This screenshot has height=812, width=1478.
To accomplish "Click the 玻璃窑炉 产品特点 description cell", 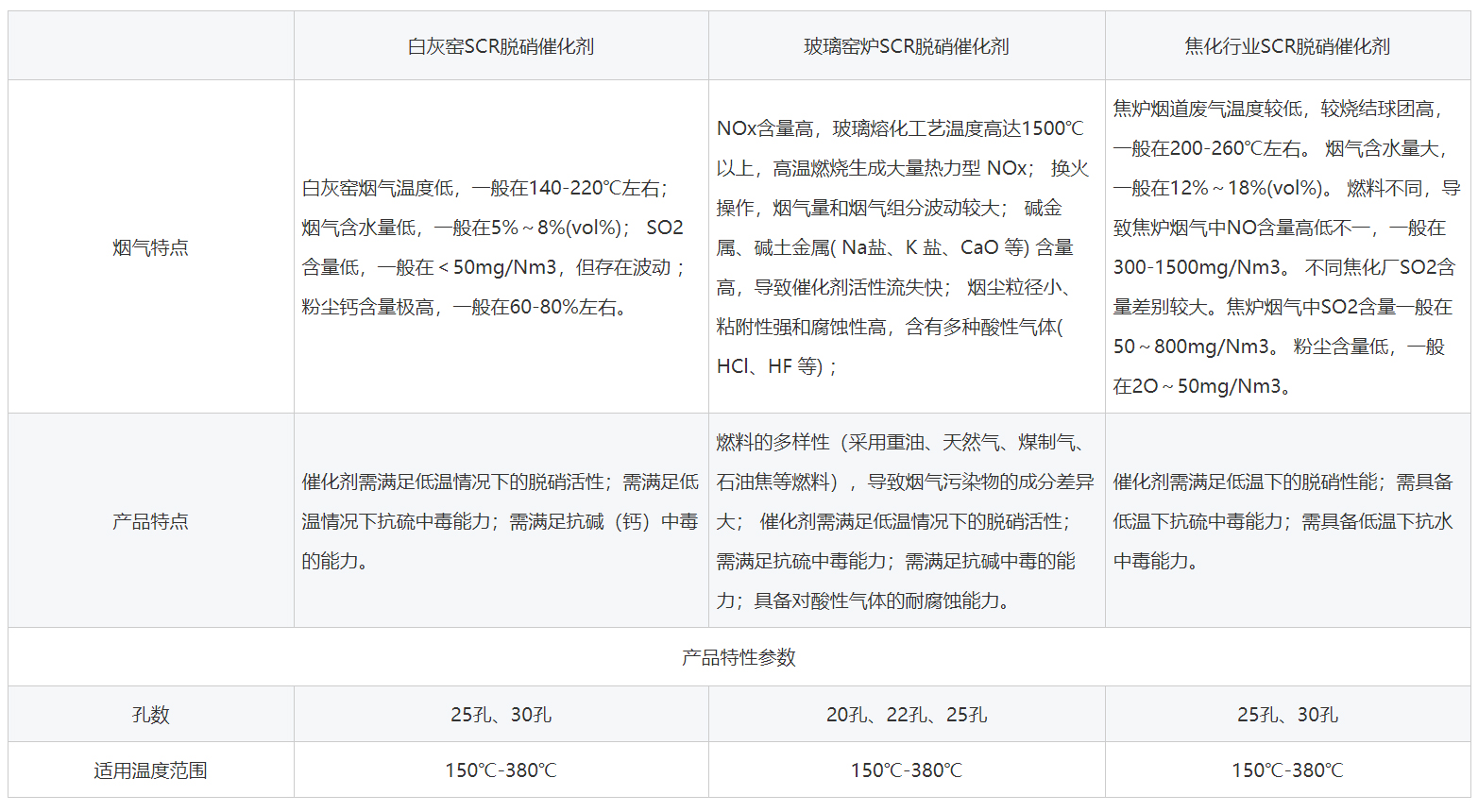I will click(x=907, y=520).
